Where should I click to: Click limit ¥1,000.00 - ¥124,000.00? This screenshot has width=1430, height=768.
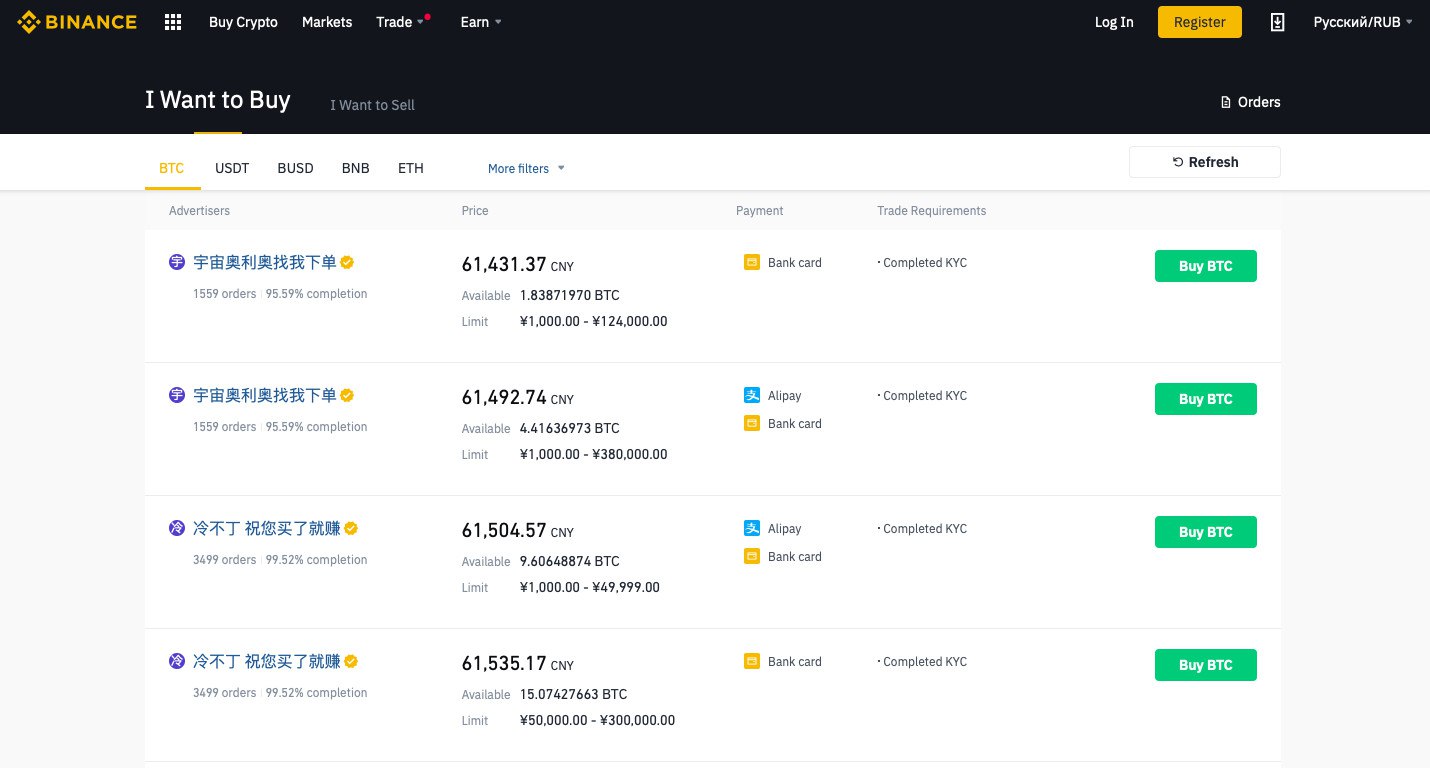point(594,321)
